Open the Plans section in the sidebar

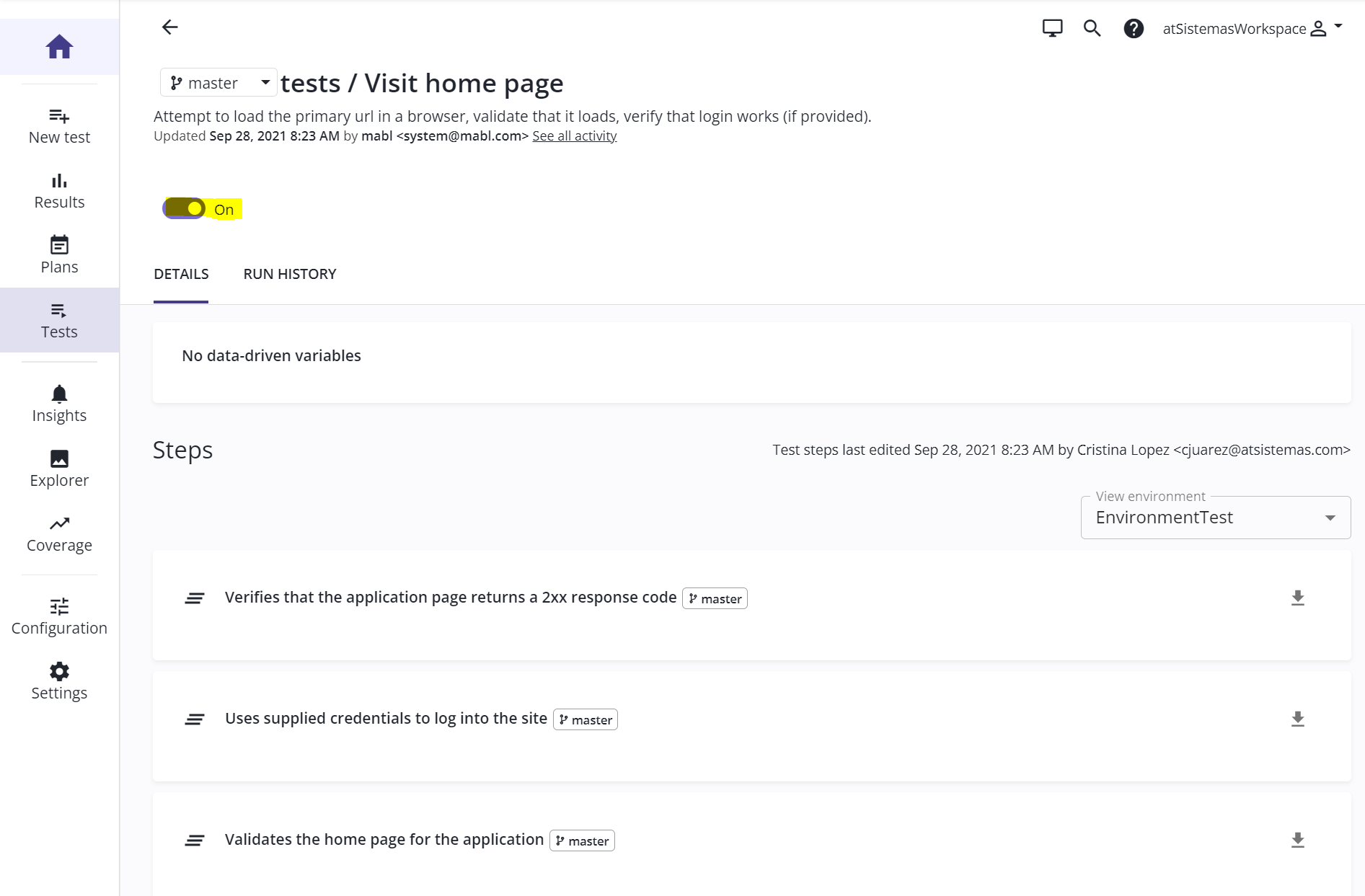coord(59,255)
